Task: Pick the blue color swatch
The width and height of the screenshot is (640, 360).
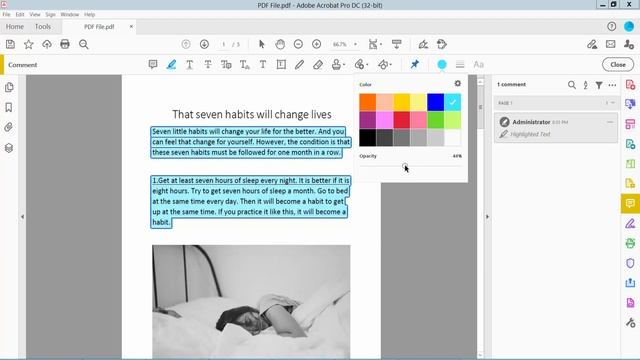Action: click(436, 102)
